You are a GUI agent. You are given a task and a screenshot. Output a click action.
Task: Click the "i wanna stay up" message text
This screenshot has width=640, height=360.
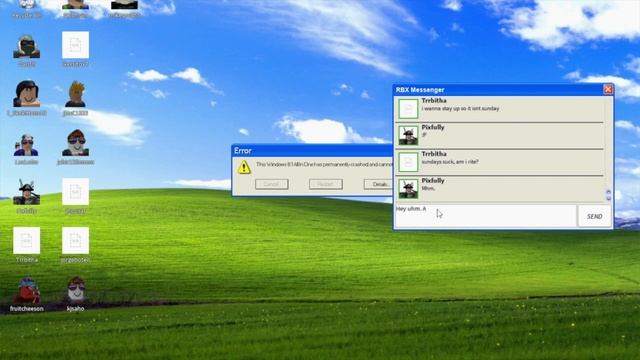click(x=460, y=109)
